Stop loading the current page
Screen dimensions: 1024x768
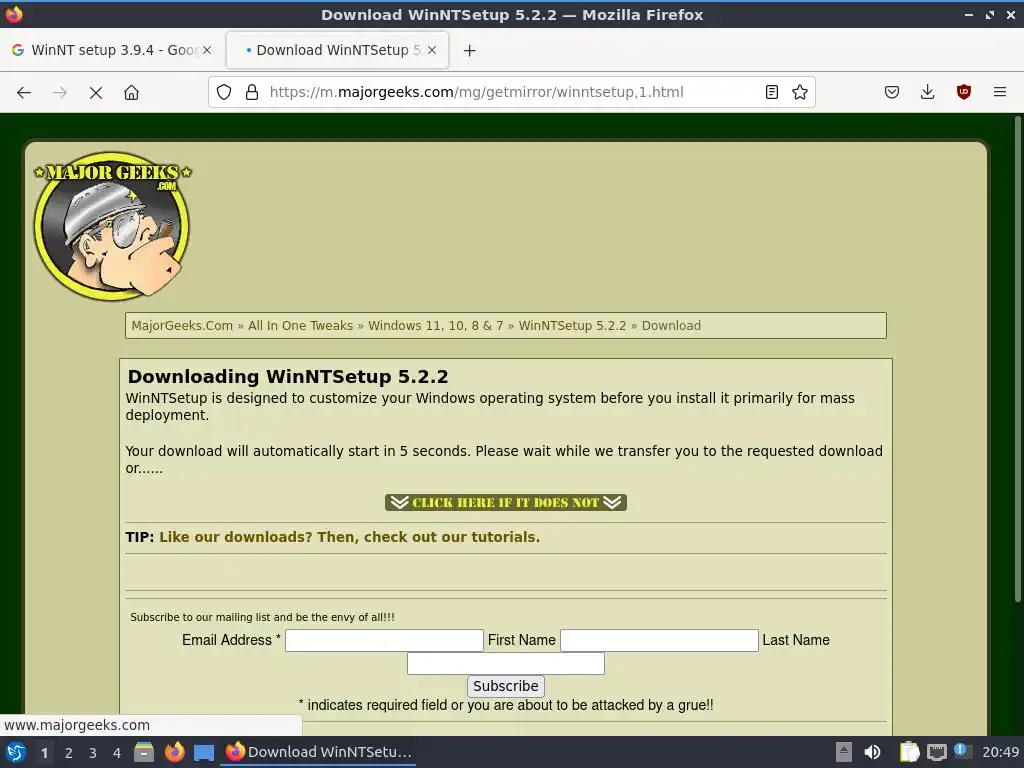click(96, 93)
